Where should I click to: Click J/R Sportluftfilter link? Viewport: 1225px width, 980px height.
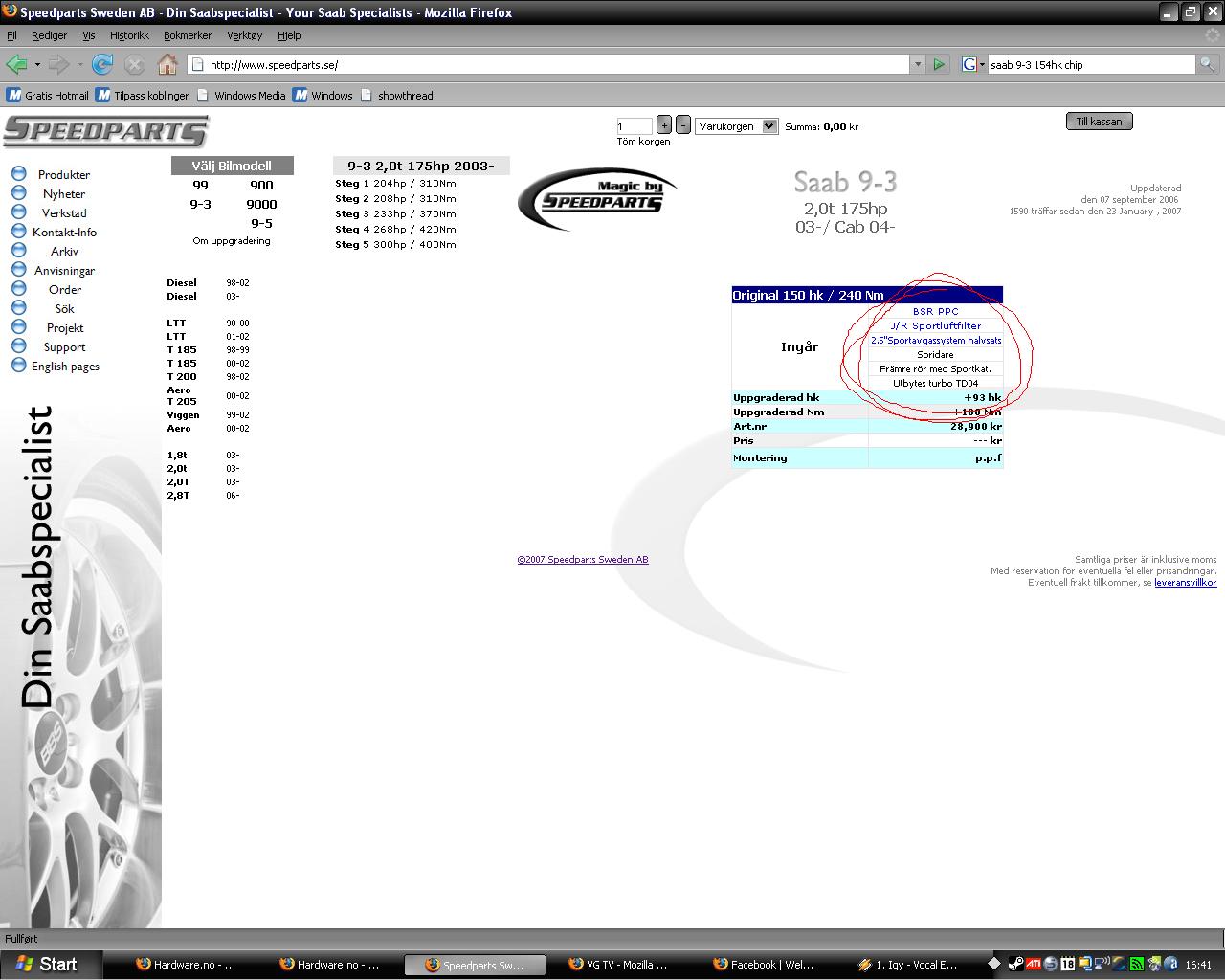935,326
